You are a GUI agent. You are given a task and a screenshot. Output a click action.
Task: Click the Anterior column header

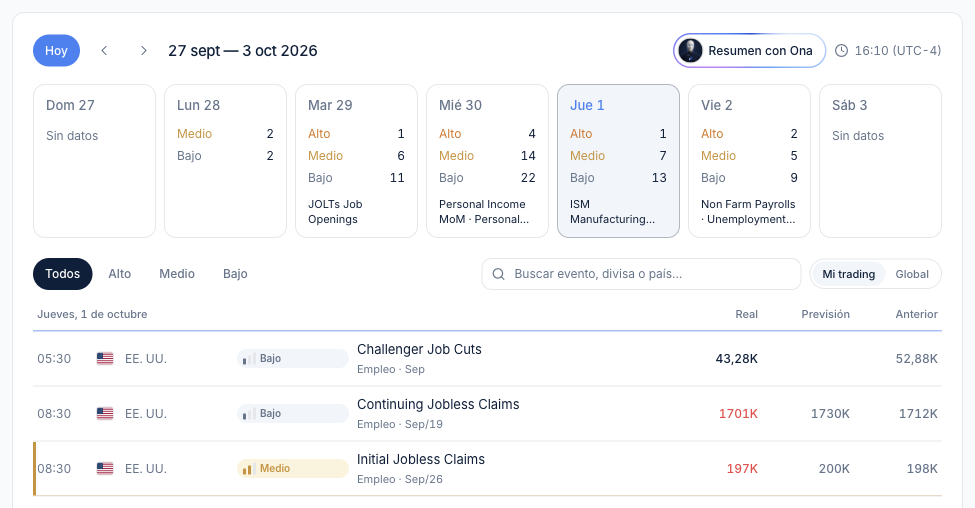(917, 314)
